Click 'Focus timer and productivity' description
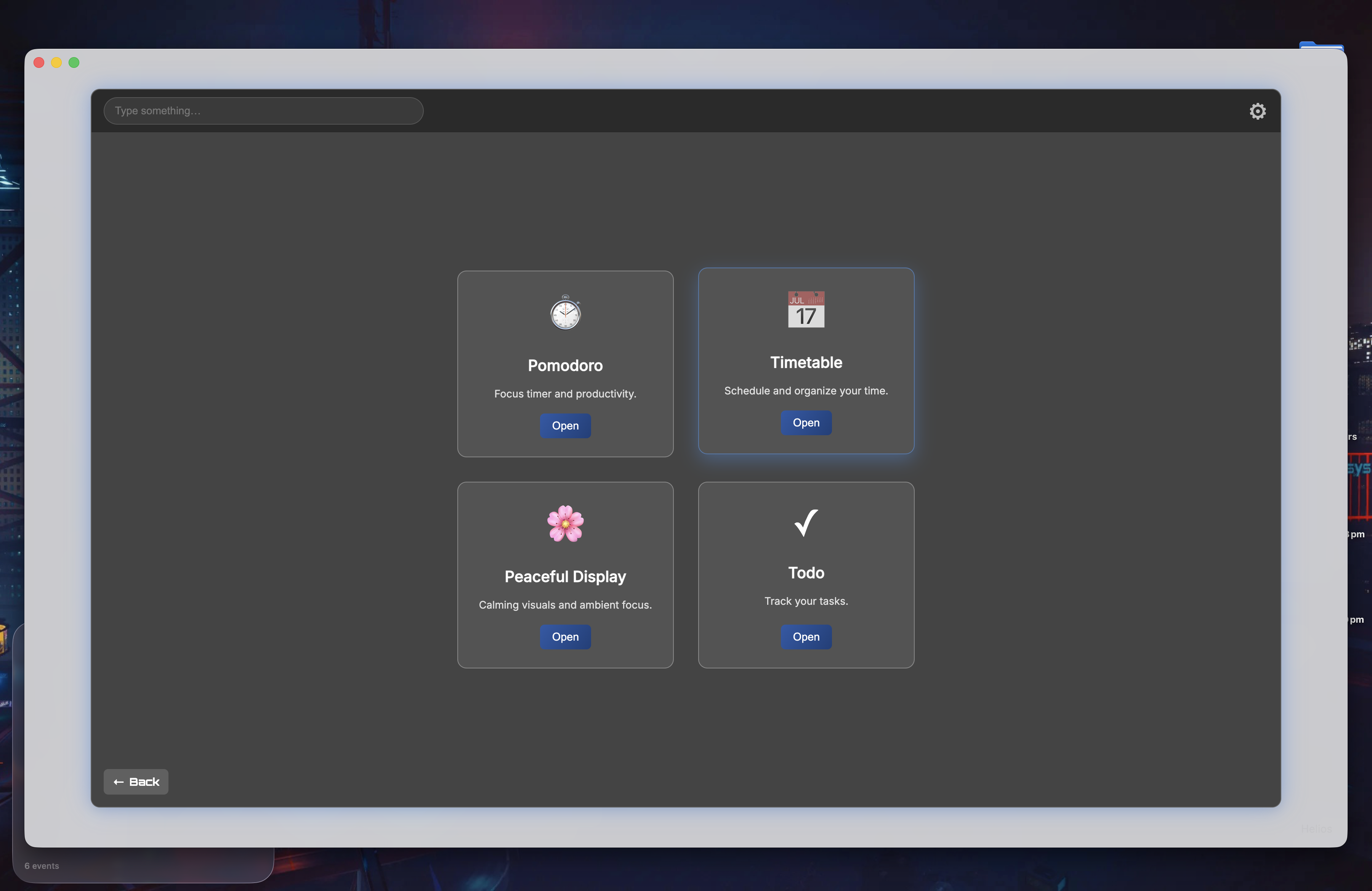 tap(565, 394)
